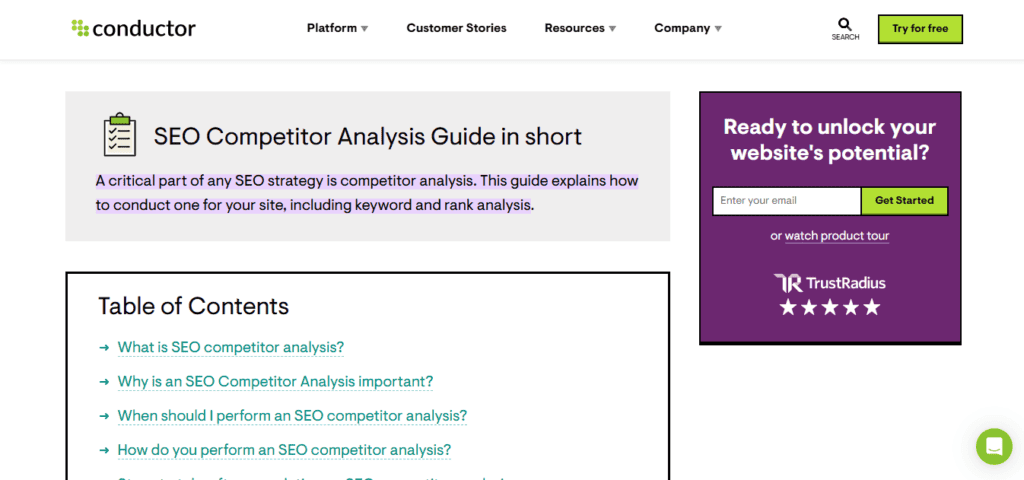
Task: Expand the Company dropdown menu
Action: pyautogui.click(x=688, y=28)
